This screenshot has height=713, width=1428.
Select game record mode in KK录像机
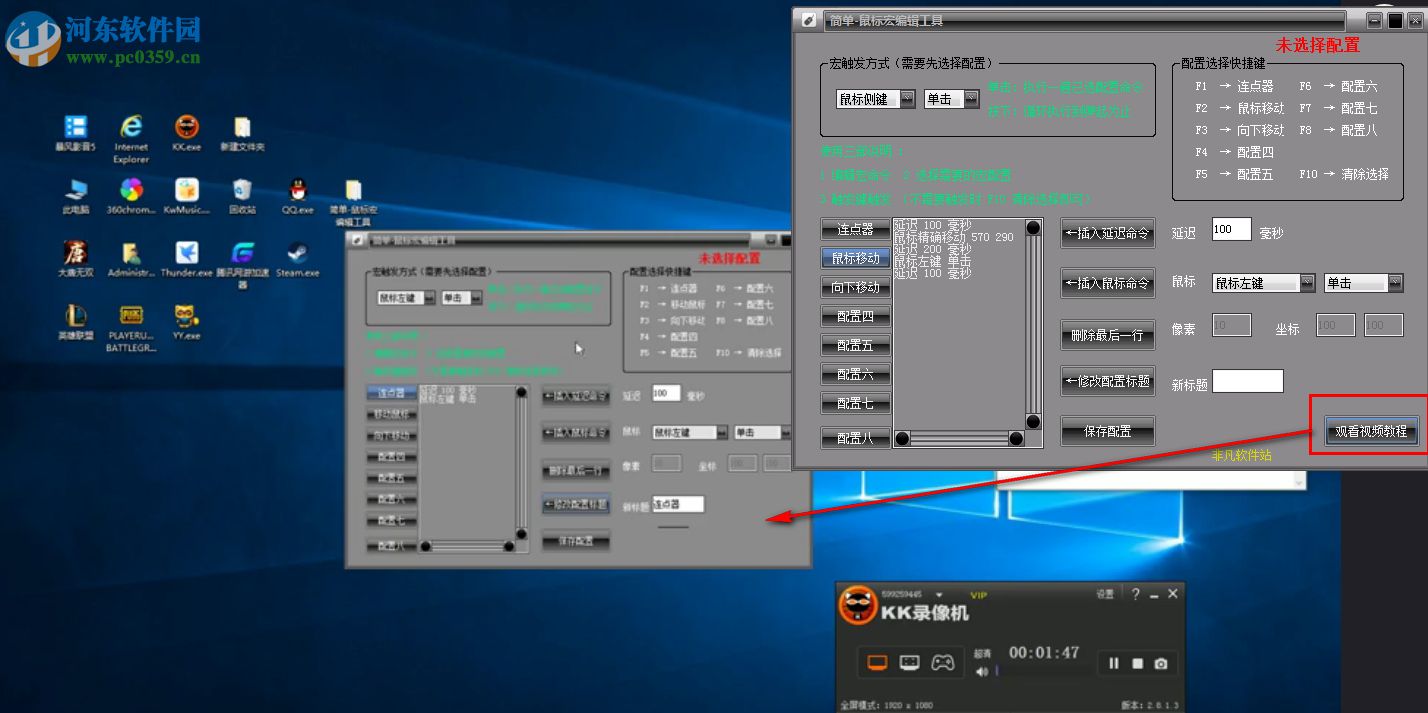(942, 662)
